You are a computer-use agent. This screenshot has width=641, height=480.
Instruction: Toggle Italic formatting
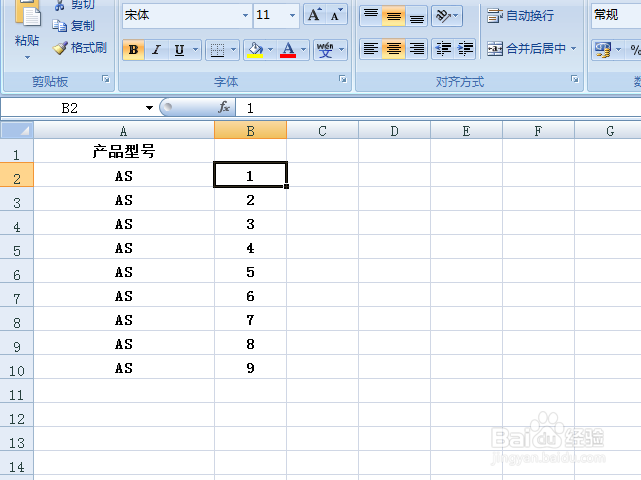click(x=156, y=50)
